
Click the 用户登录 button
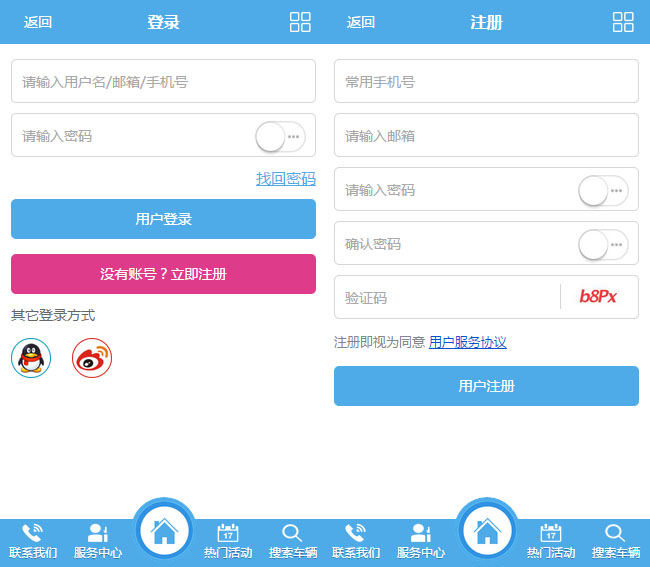[163, 219]
